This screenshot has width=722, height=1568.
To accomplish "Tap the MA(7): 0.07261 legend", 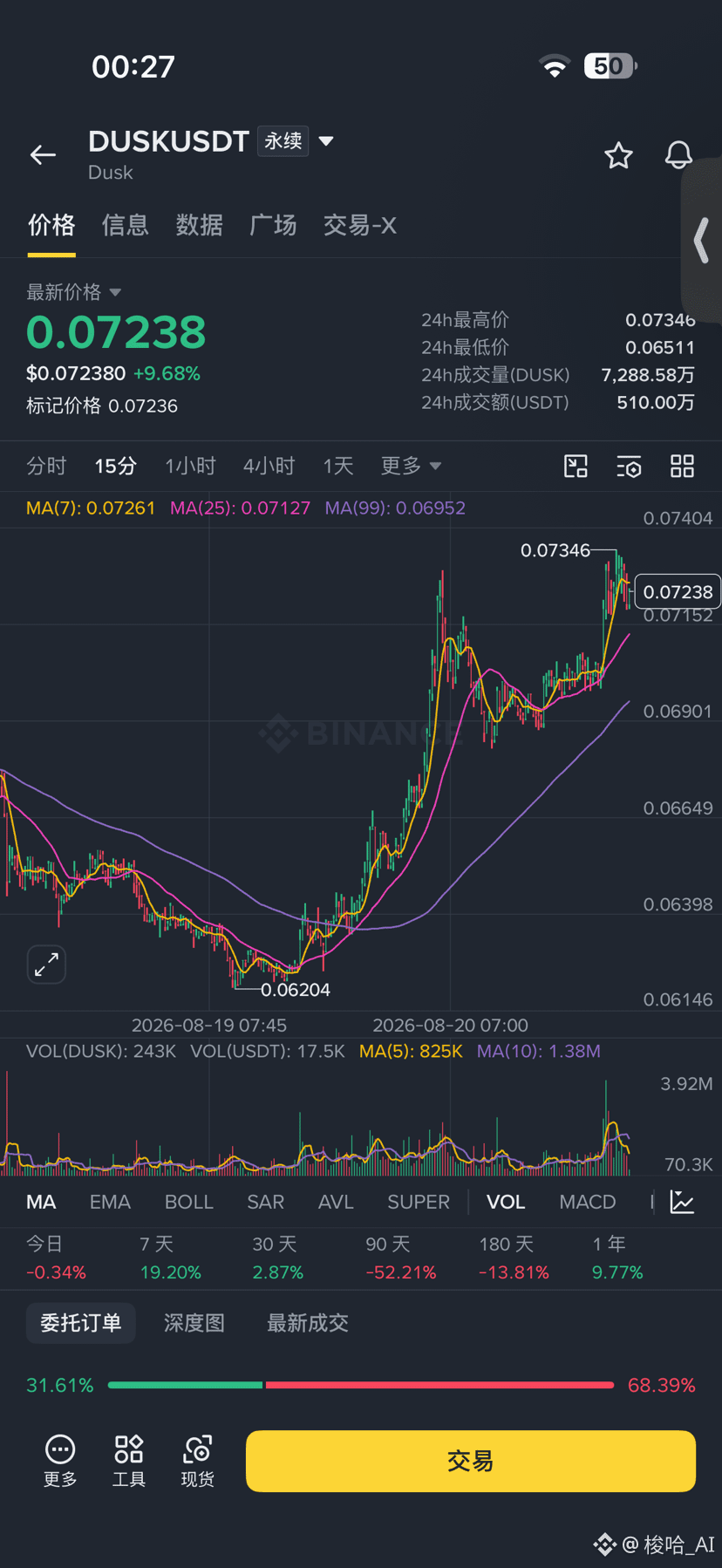I will (91, 508).
